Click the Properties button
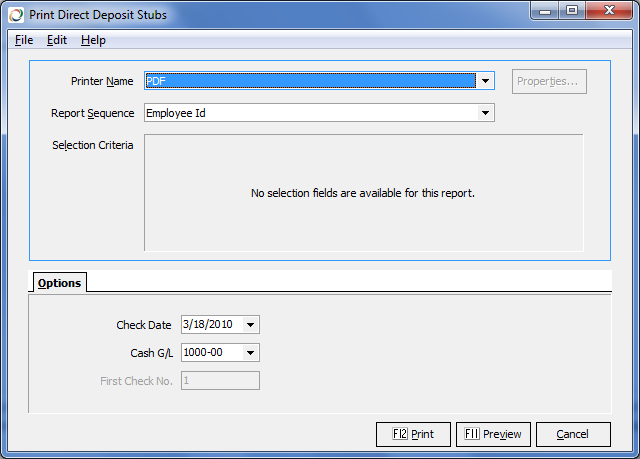Screen dimensions: 640x459 click(x=549, y=81)
